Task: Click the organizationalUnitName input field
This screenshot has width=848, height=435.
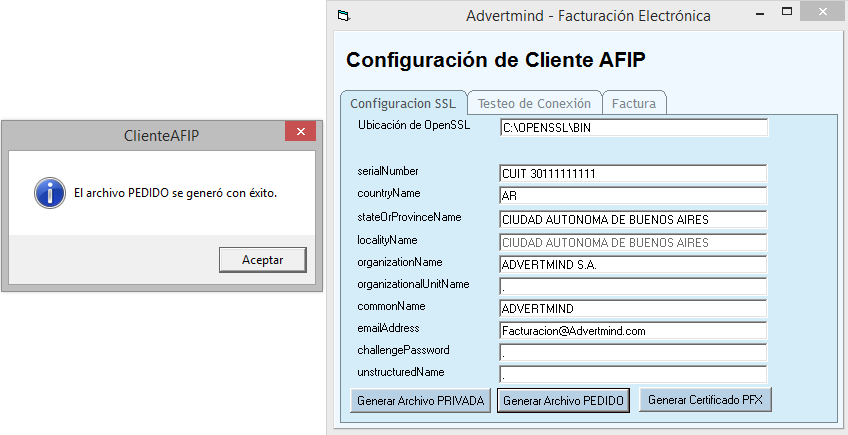Action: [x=633, y=287]
